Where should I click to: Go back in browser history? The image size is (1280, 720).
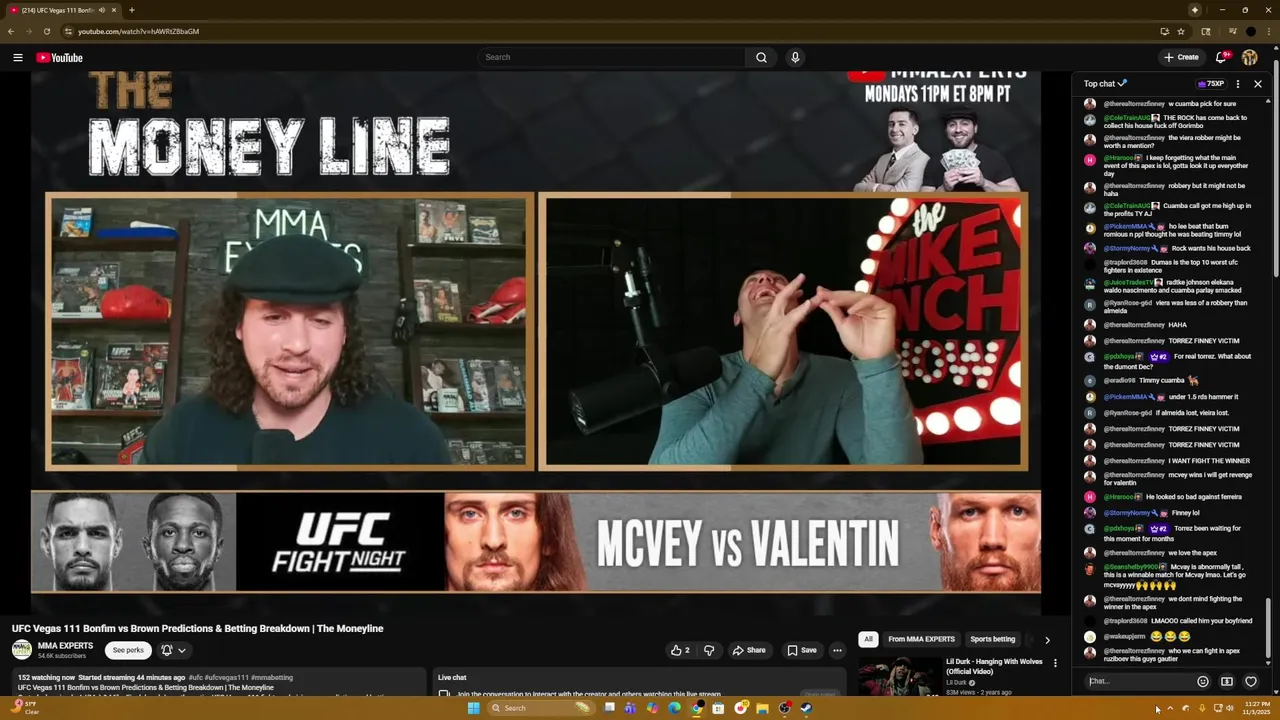(11, 31)
